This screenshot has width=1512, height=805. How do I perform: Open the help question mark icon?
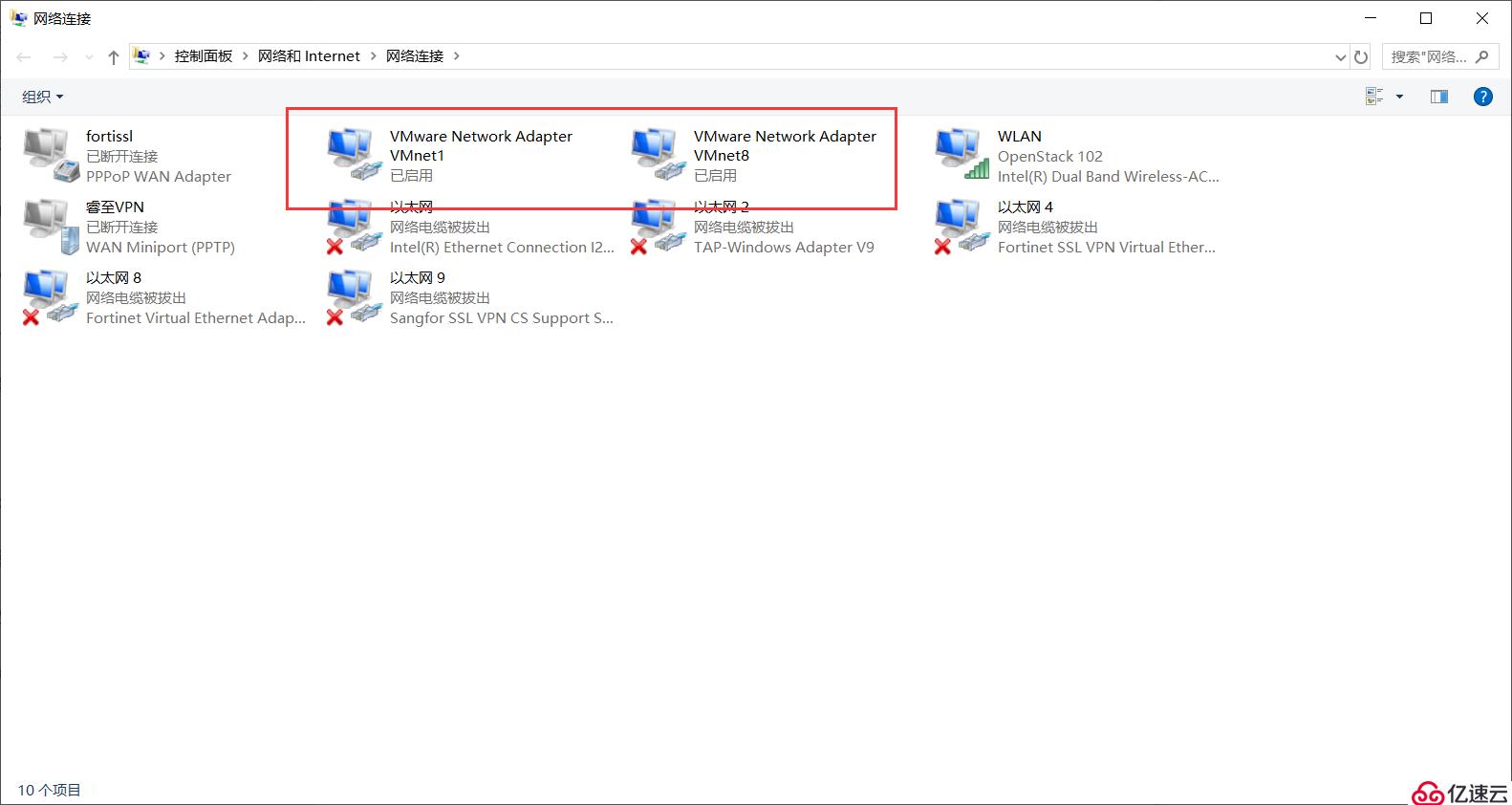pos(1483,97)
